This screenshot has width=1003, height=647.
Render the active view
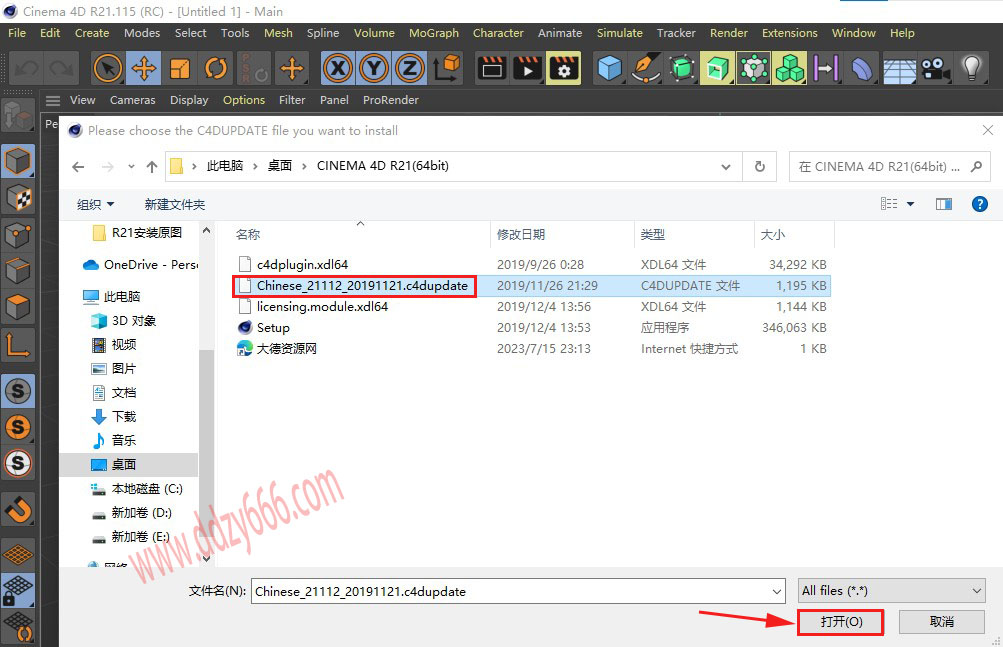pos(492,68)
